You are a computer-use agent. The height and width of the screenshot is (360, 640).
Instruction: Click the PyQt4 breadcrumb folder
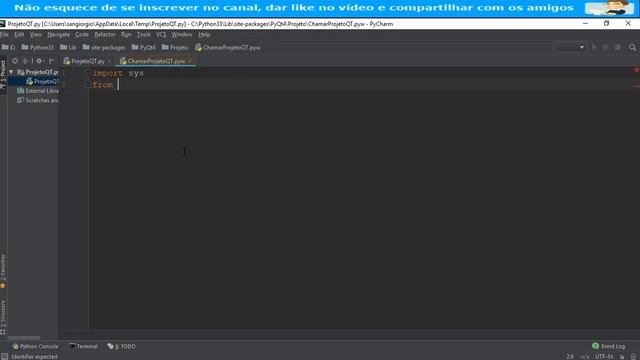(x=143, y=47)
